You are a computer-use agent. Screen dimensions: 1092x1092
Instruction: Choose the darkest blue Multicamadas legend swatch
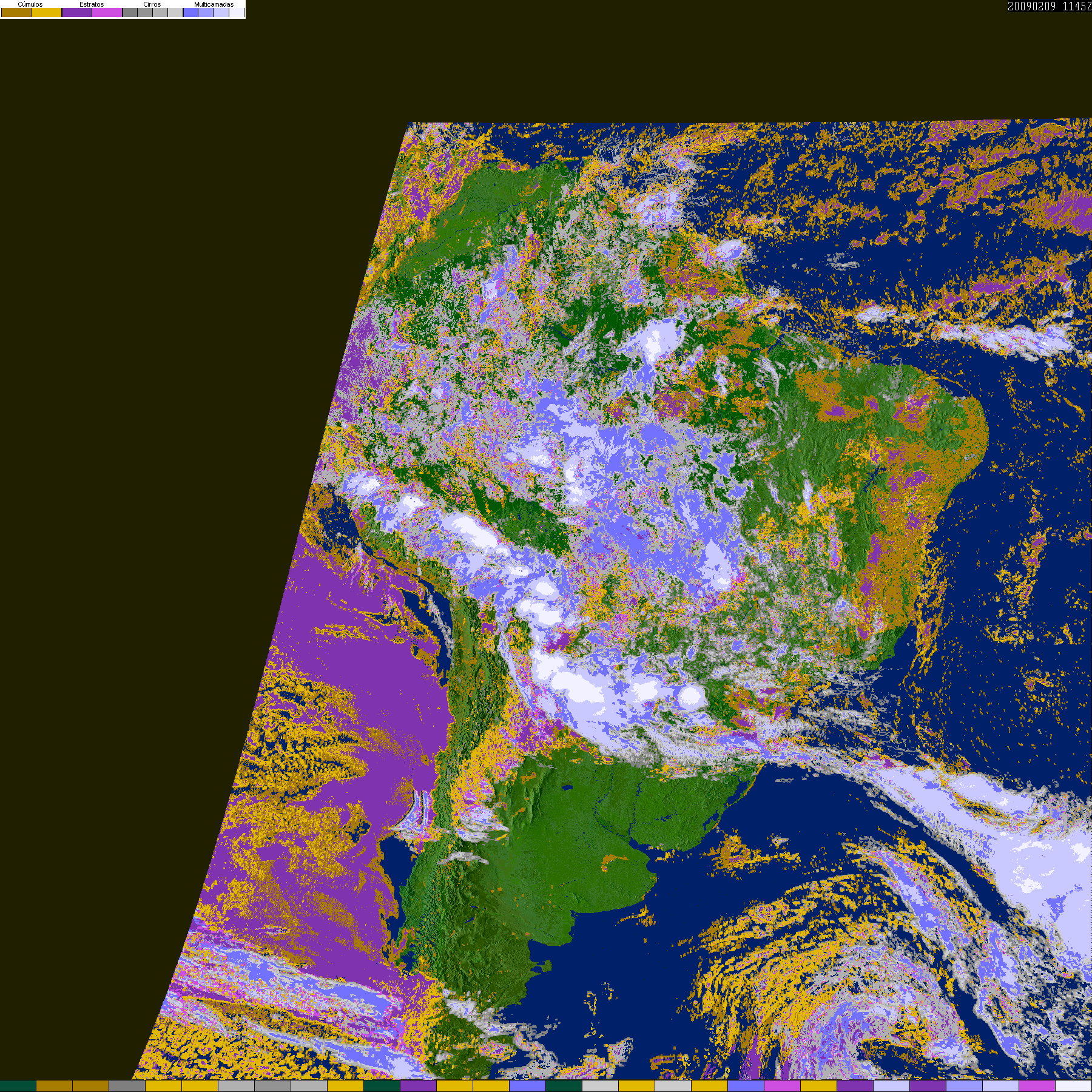pos(190,12)
